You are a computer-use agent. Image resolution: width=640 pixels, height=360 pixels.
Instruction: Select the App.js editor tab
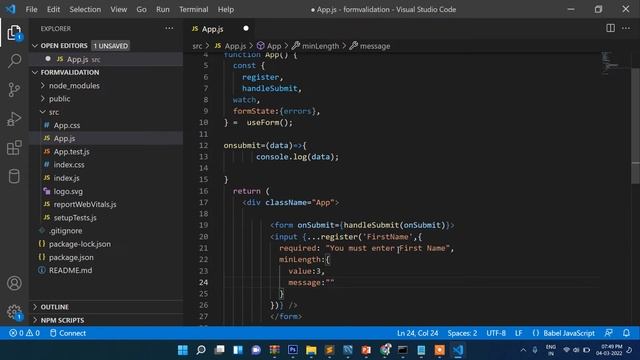point(220,29)
